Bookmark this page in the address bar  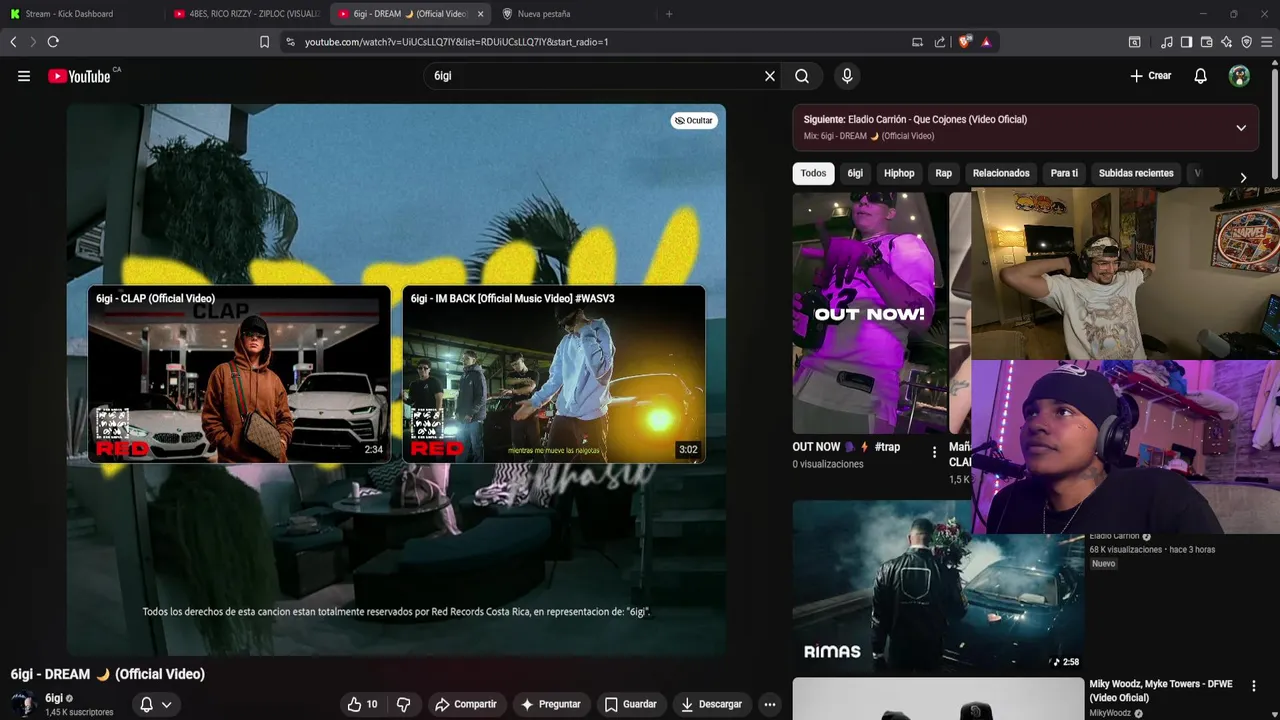(x=264, y=42)
